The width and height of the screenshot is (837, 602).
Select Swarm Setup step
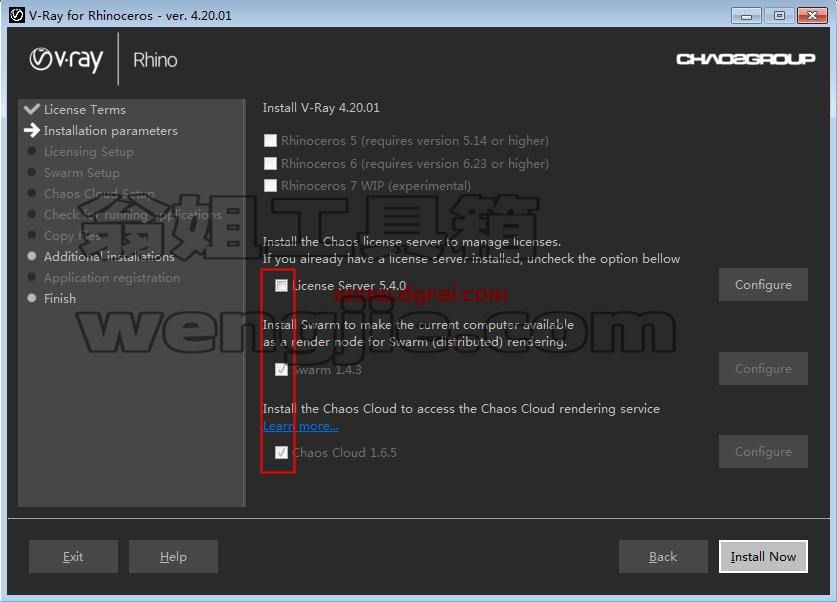pos(82,172)
